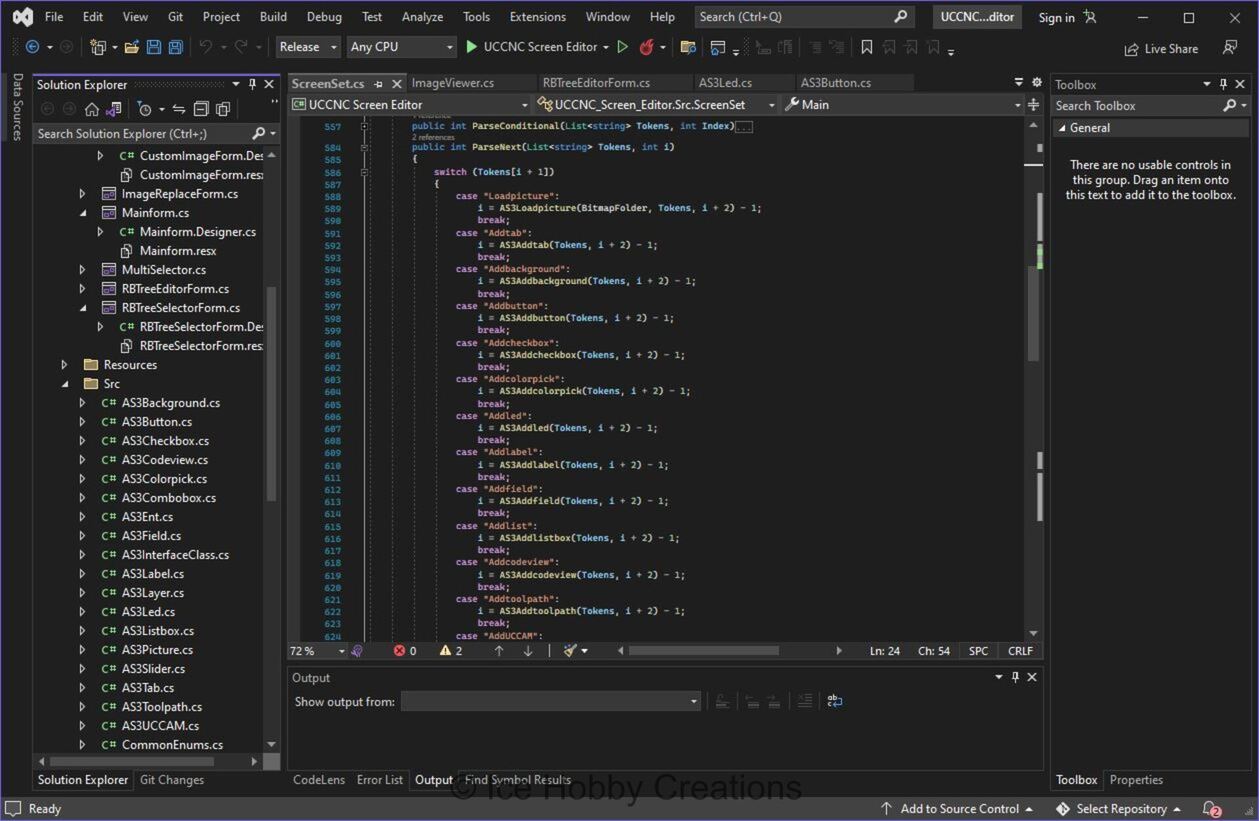1259x821 pixels.
Task: Click the Save All icon
Action: 175,47
